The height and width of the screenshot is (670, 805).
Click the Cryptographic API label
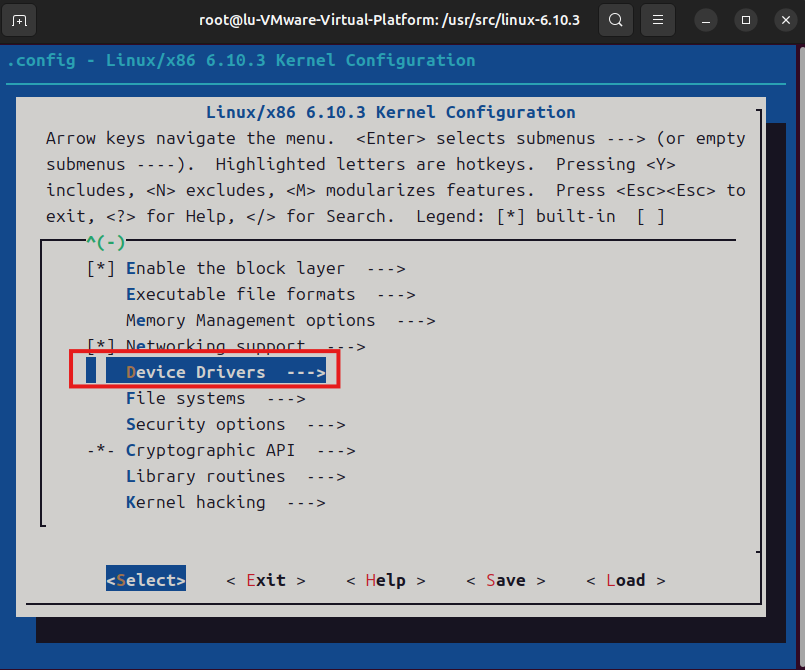tap(210, 451)
